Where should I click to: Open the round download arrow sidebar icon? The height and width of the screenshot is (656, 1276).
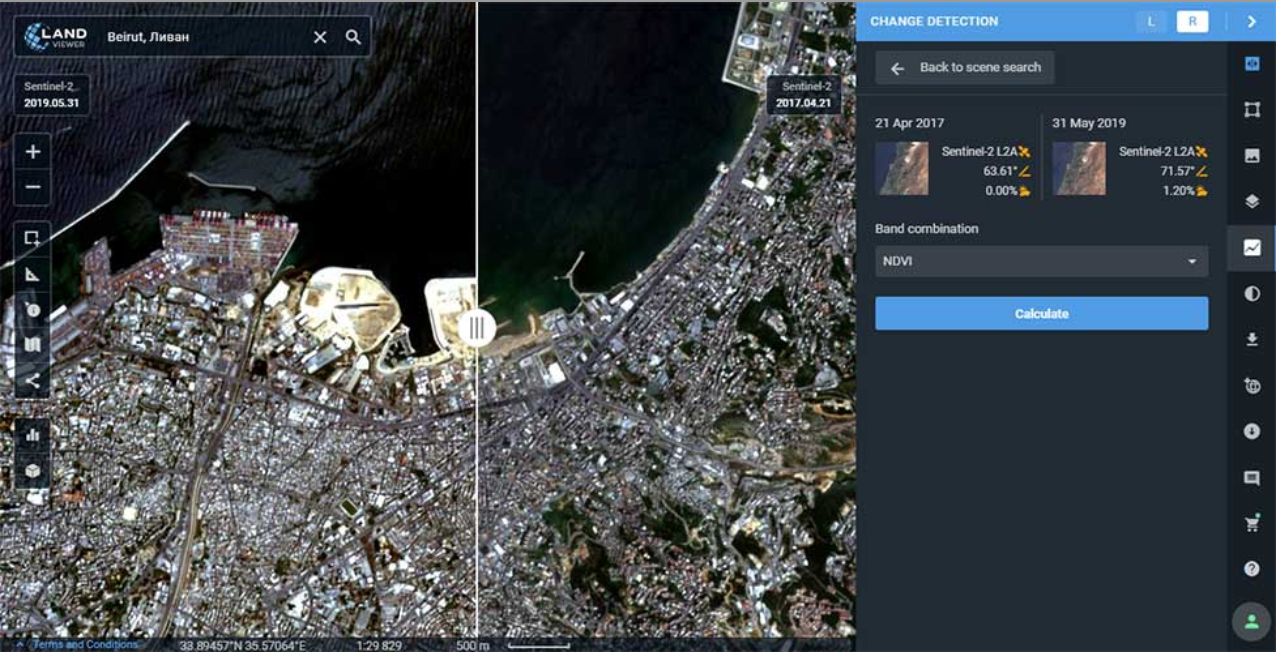tap(1251, 432)
